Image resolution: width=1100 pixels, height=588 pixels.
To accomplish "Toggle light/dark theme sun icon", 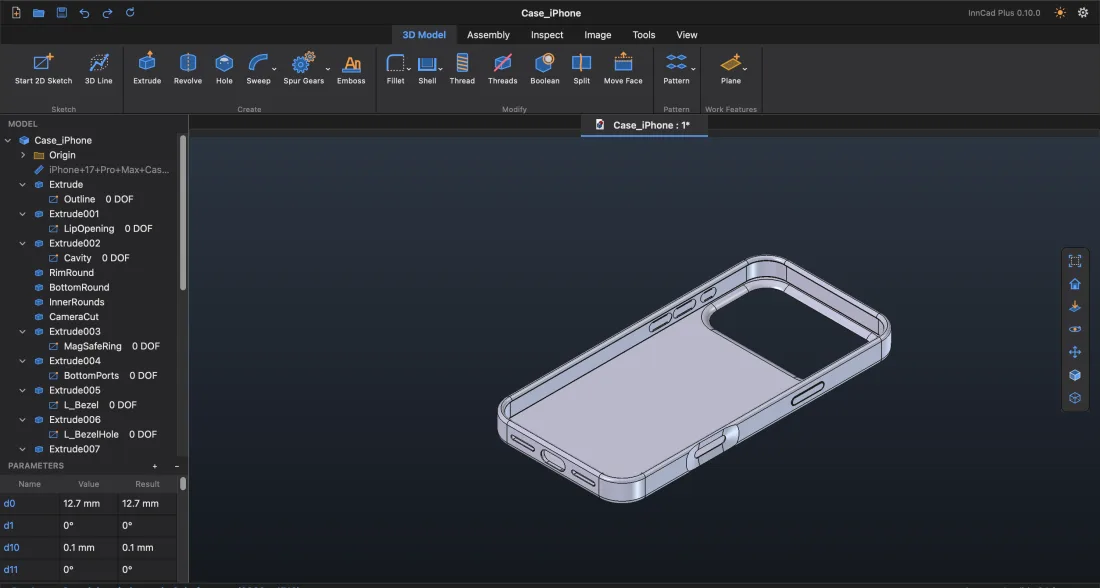I will [x=1059, y=13].
